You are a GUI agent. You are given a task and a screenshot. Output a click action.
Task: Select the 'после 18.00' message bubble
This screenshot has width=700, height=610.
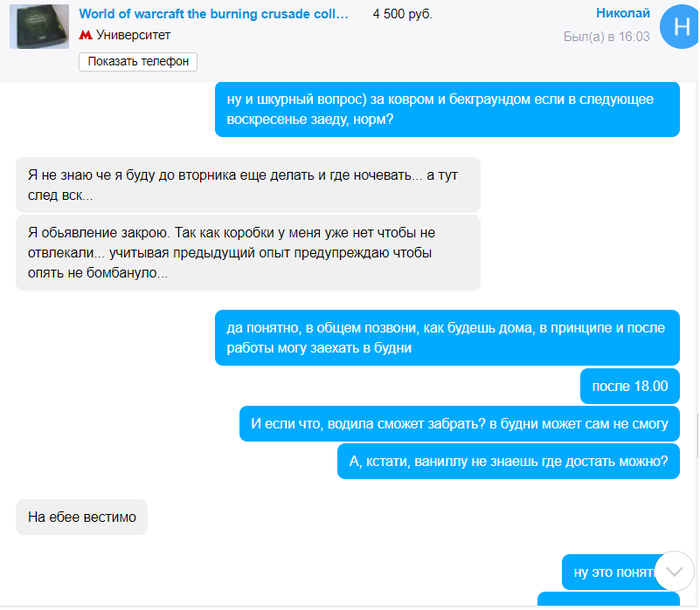click(x=630, y=386)
